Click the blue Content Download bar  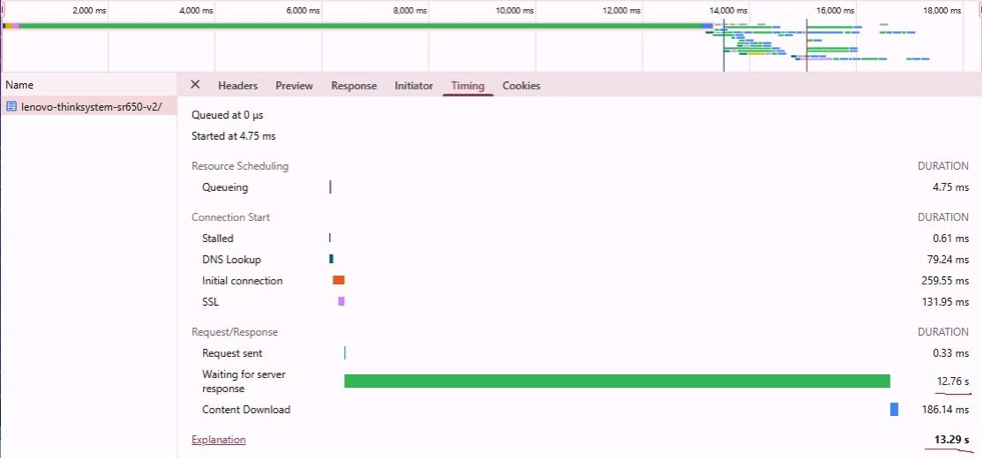pyautogui.click(x=894, y=409)
